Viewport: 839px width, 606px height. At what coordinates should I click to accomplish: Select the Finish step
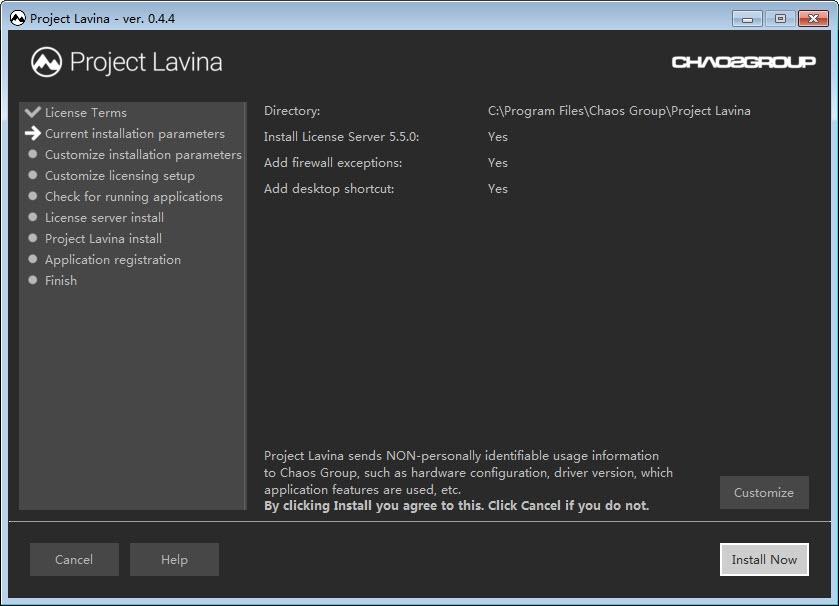pyautogui.click(x=61, y=280)
